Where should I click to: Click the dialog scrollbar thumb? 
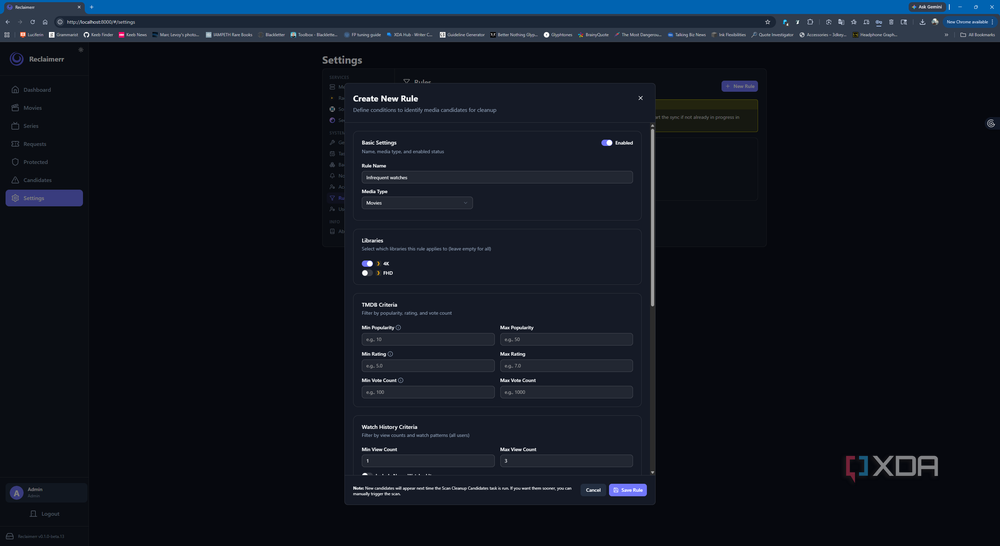point(652,217)
